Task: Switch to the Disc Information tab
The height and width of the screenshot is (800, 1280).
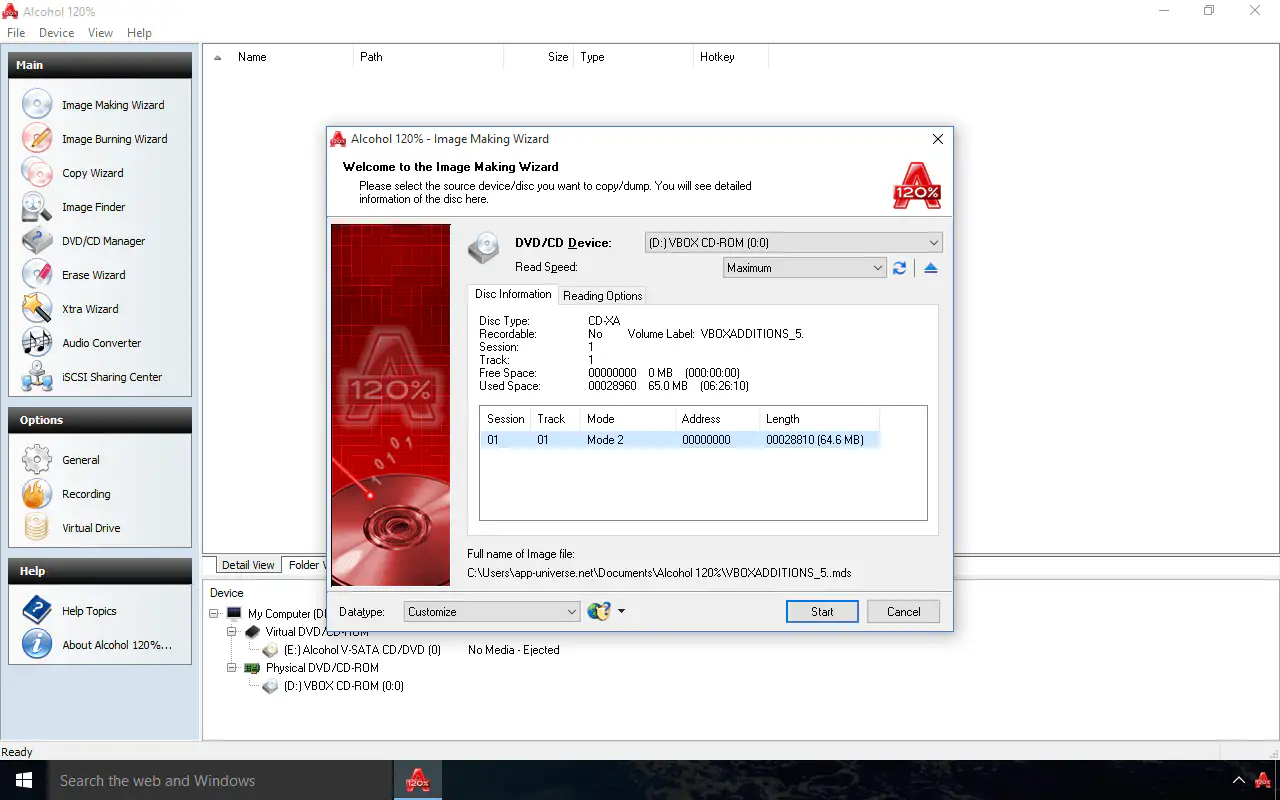Action: 513,294
